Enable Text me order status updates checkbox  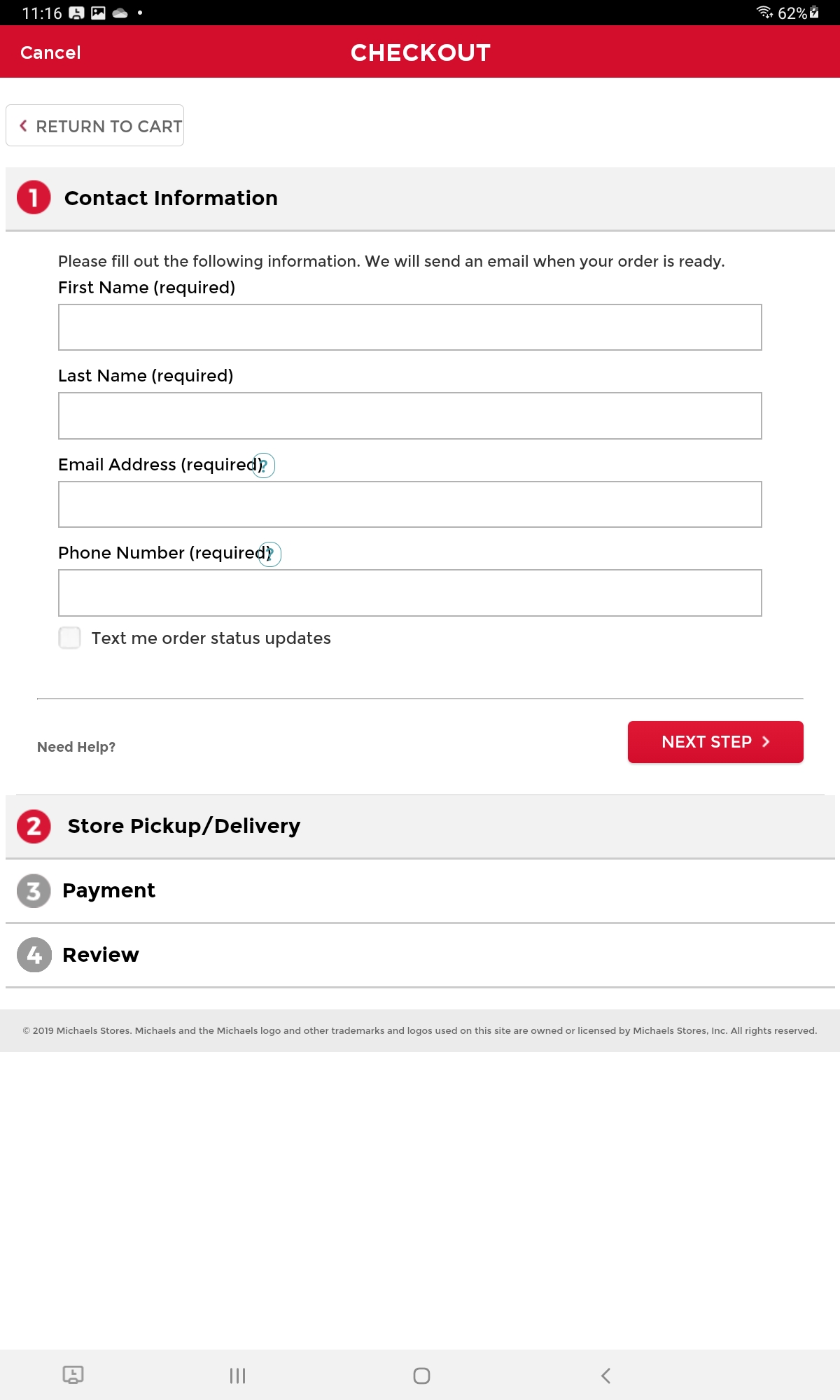[69, 638]
